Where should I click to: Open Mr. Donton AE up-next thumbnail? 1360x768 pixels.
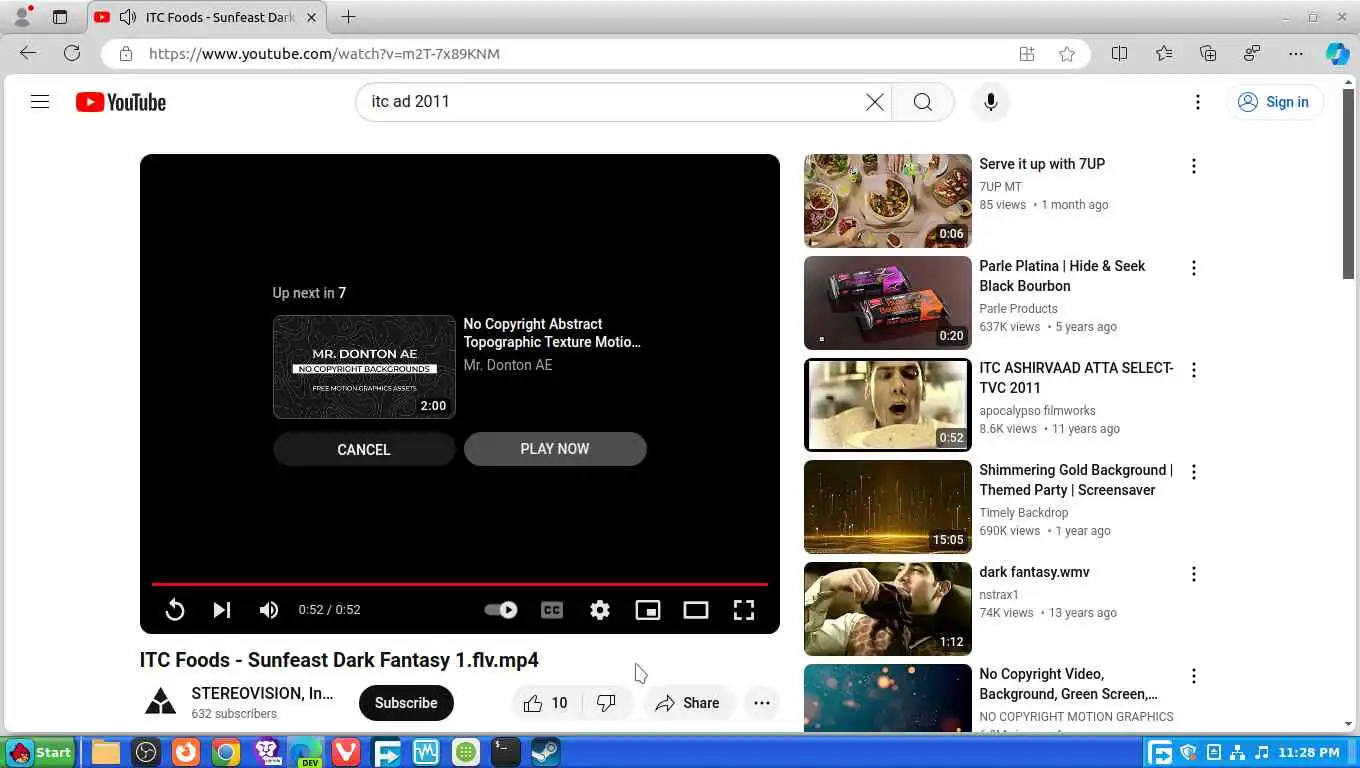[364, 367]
